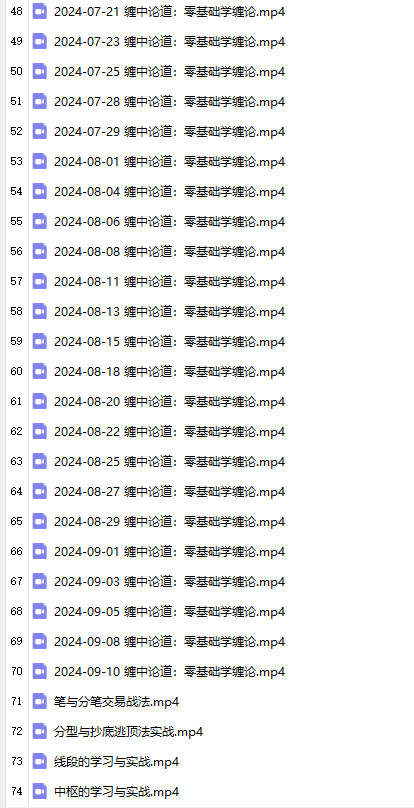Select row number 60

coord(16,371)
